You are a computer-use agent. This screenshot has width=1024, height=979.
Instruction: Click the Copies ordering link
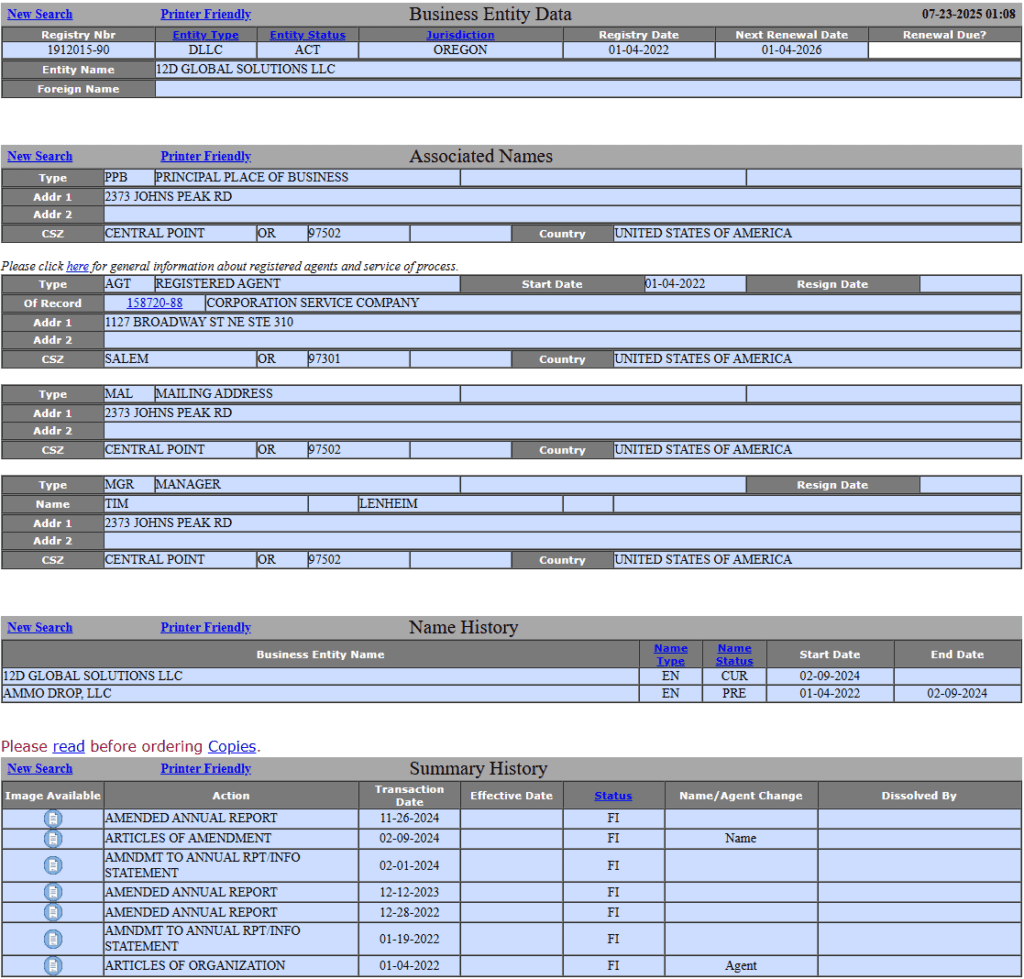pyautogui.click(x=231, y=746)
